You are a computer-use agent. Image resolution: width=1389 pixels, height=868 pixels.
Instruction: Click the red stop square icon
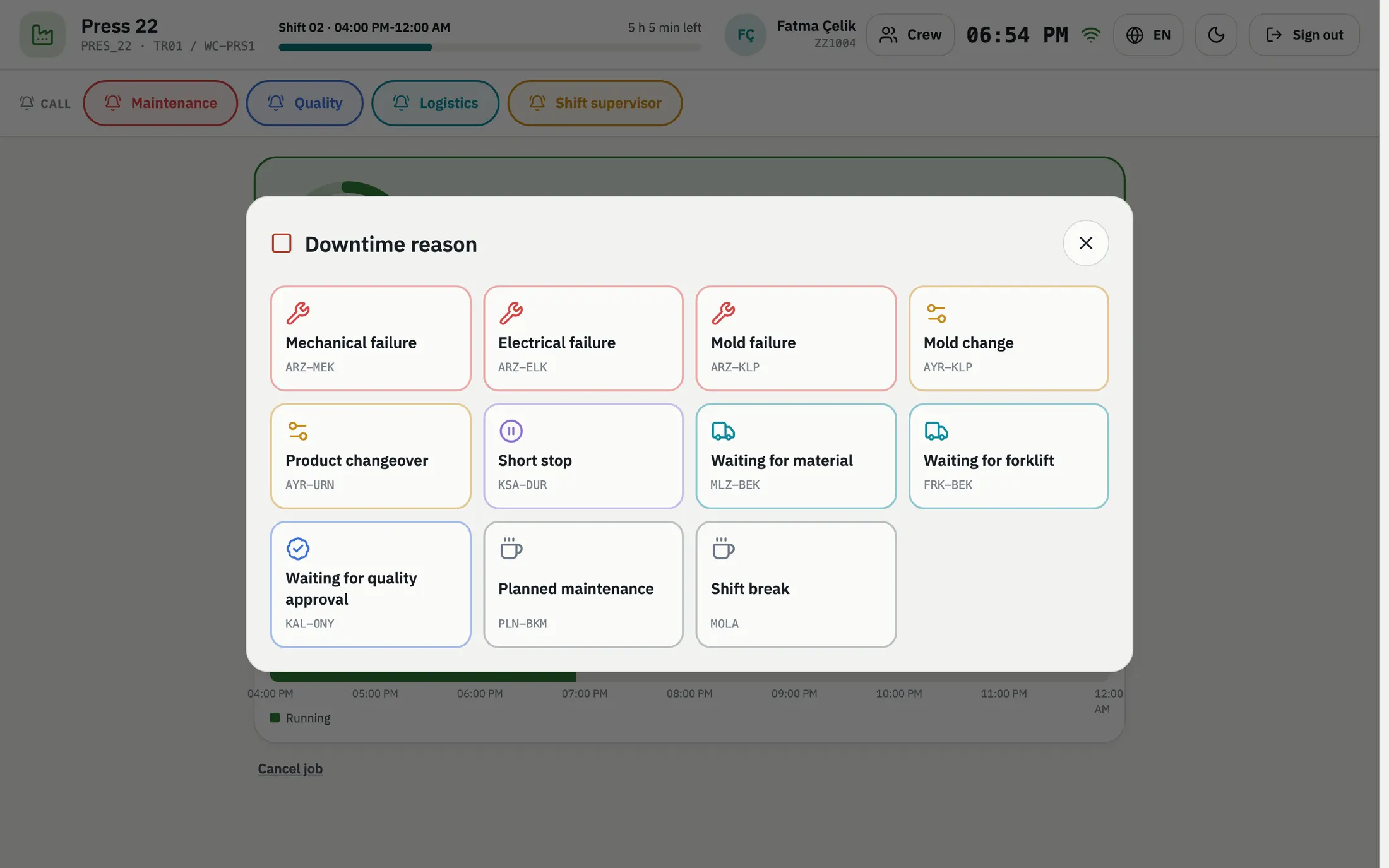tap(282, 243)
